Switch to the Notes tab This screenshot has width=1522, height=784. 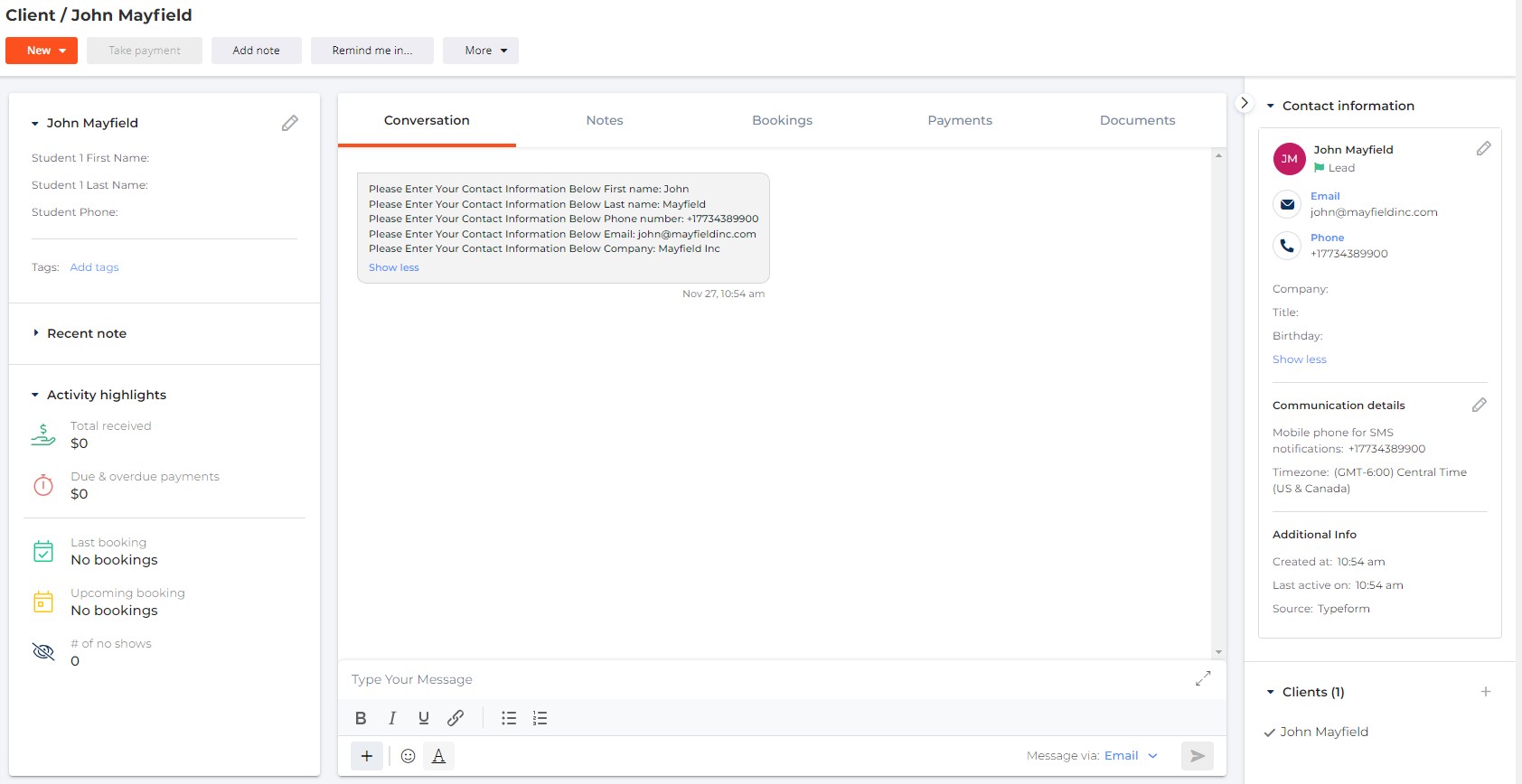click(605, 120)
